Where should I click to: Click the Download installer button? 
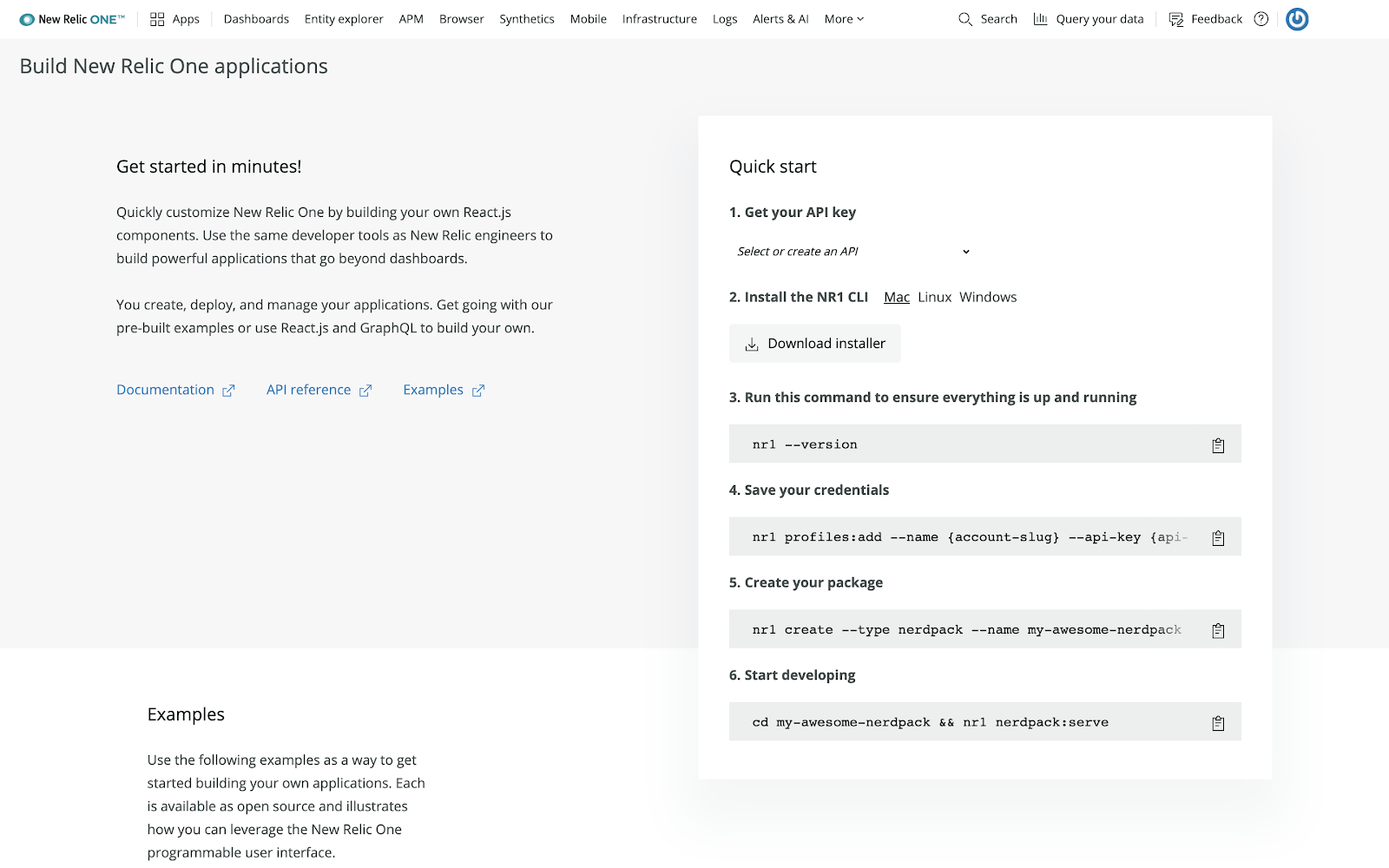click(x=814, y=343)
